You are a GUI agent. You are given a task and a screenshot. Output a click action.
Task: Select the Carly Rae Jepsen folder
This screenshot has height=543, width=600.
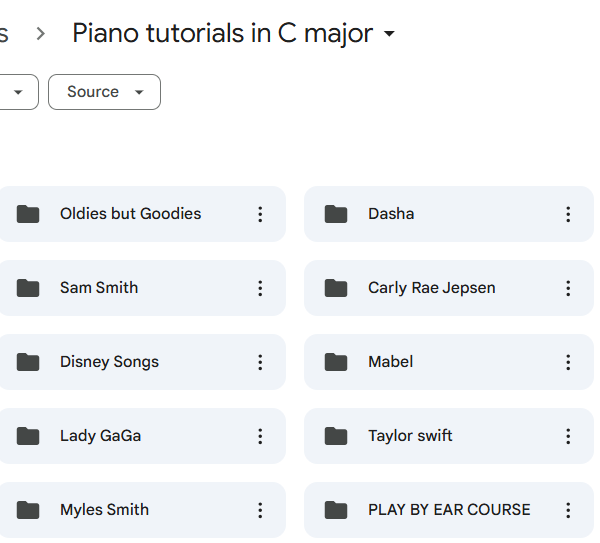tap(431, 288)
